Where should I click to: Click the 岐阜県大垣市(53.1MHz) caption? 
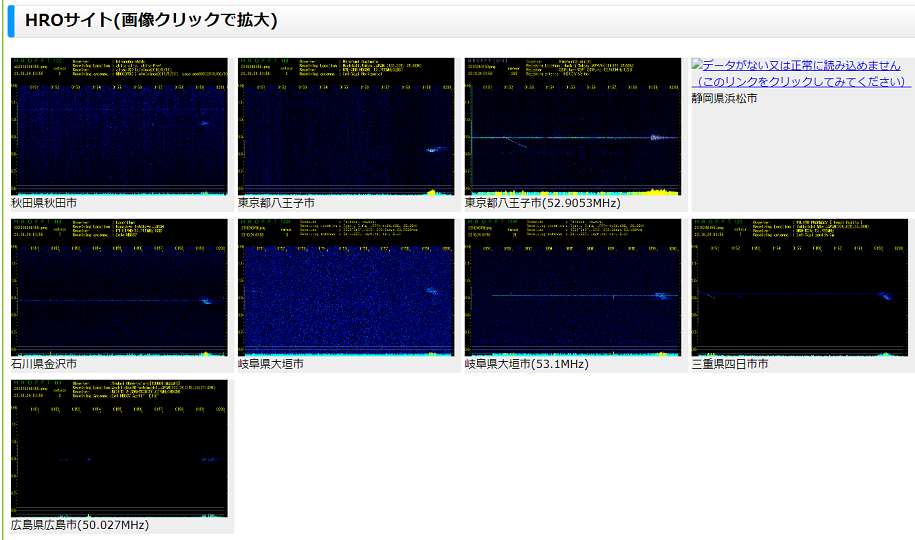tap(526, 364)
